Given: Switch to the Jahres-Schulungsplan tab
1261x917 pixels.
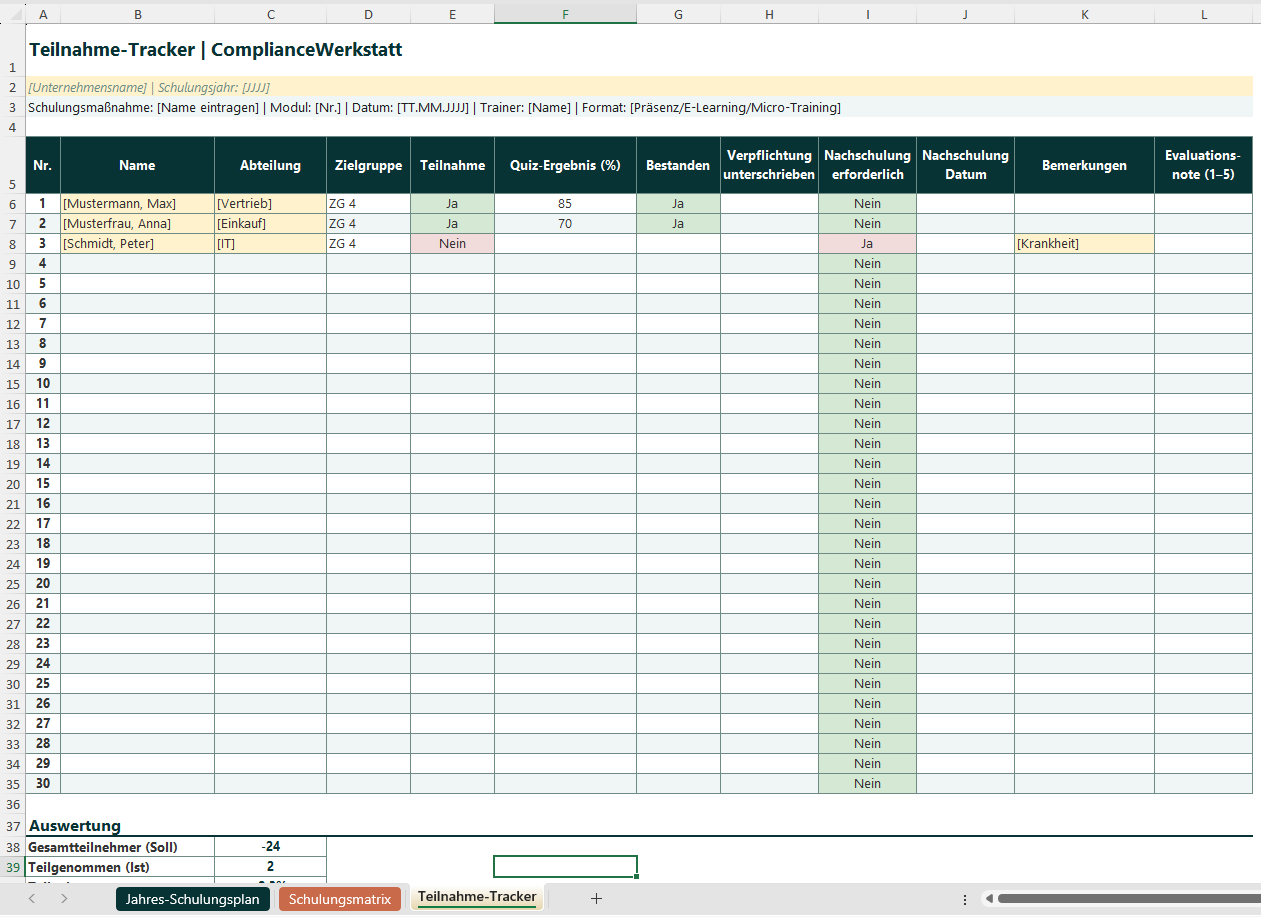Looking at the screenshot, I should (x=192, y=898).
